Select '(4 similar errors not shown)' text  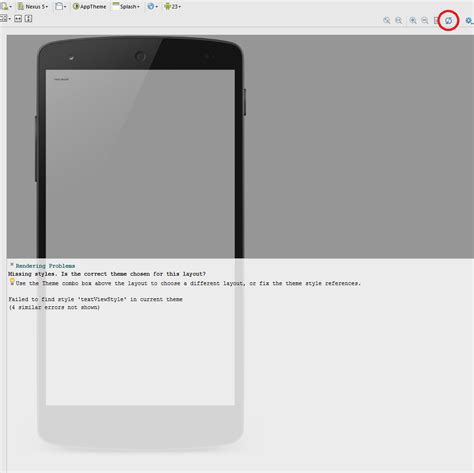pyautogui.click(x=54, y=307)
